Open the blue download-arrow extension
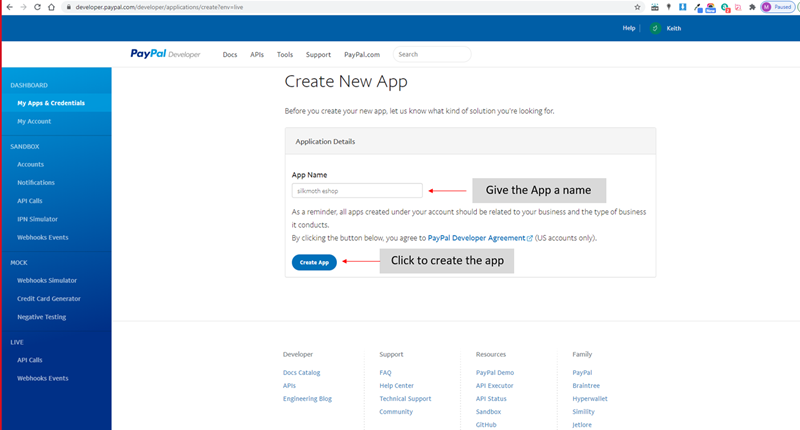This screenshot has height=430, width=800. tap(683, 7)
